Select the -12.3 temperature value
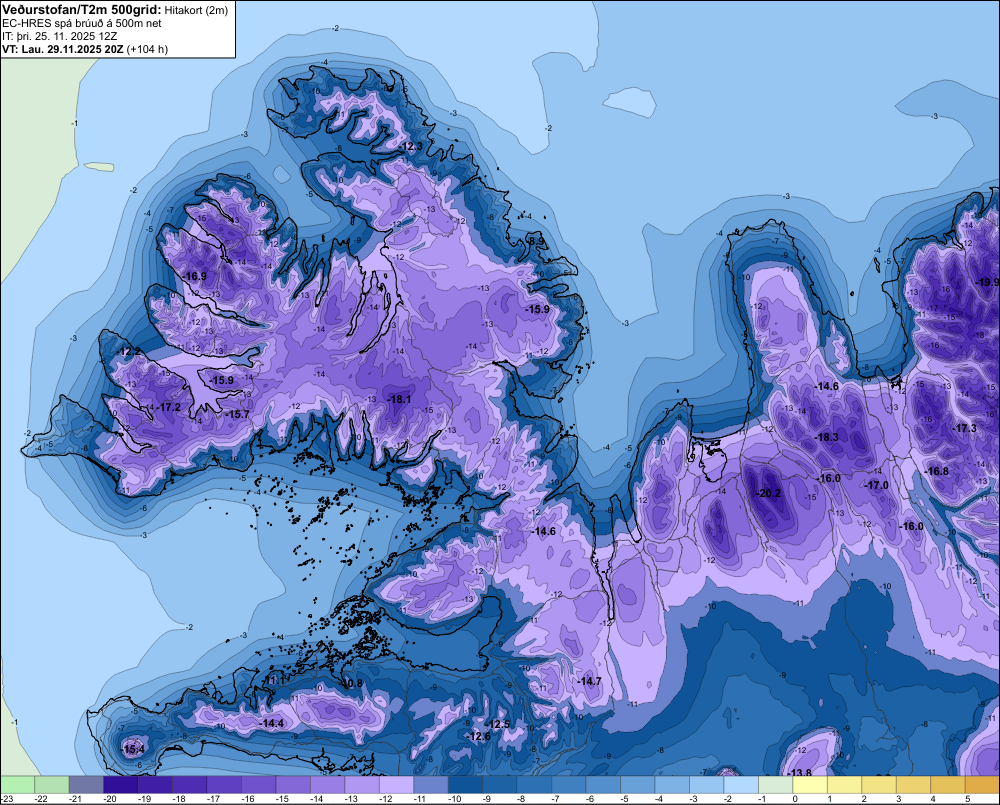1000x805 pixels. pos(411,147)
